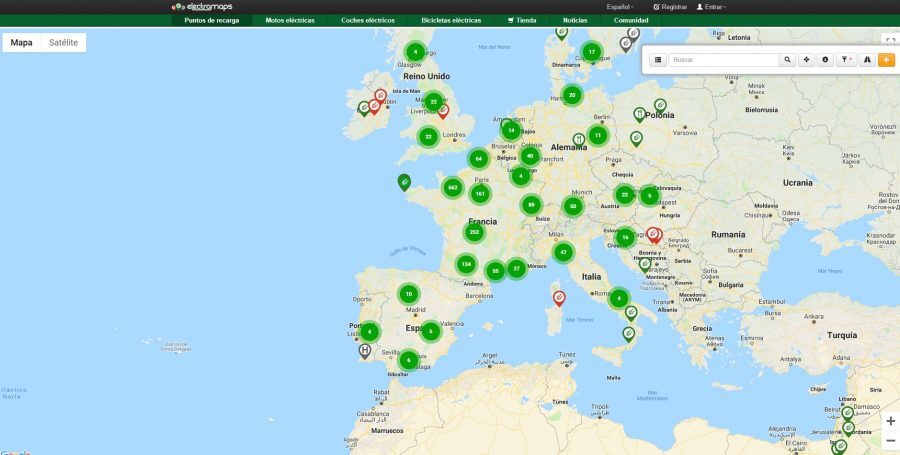Expand the 64 cluster in northern France
The width and height of the screenshot is (900, 455).
[478, 159]
